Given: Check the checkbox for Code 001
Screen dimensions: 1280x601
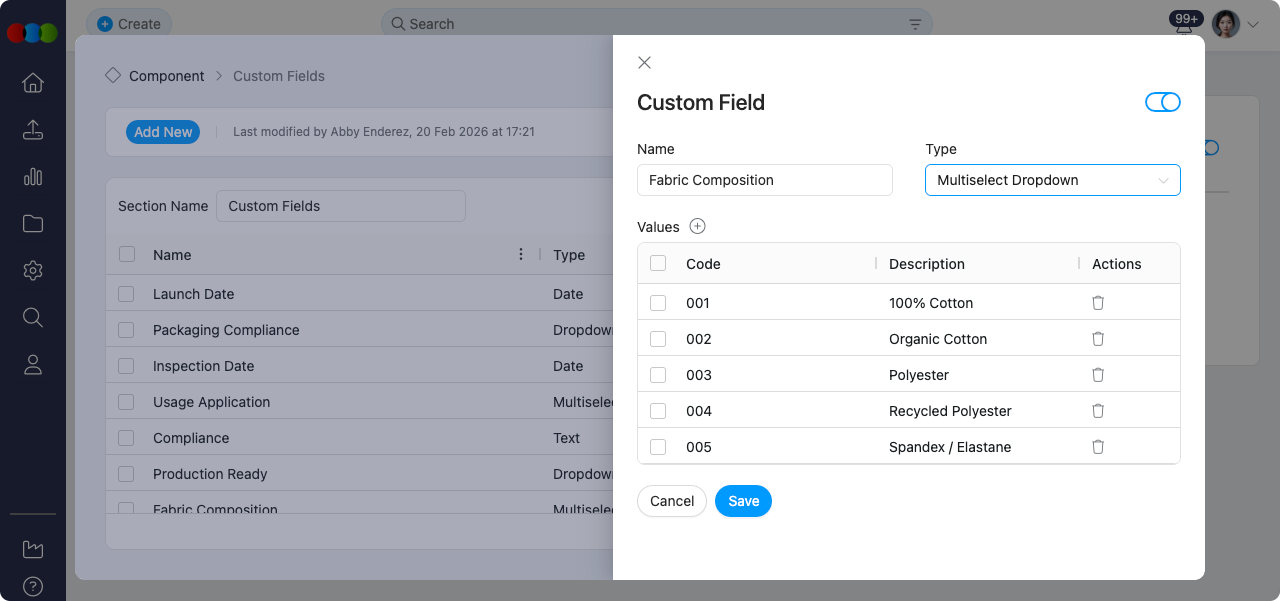Looking at the screenshot, I should (658, 303).
